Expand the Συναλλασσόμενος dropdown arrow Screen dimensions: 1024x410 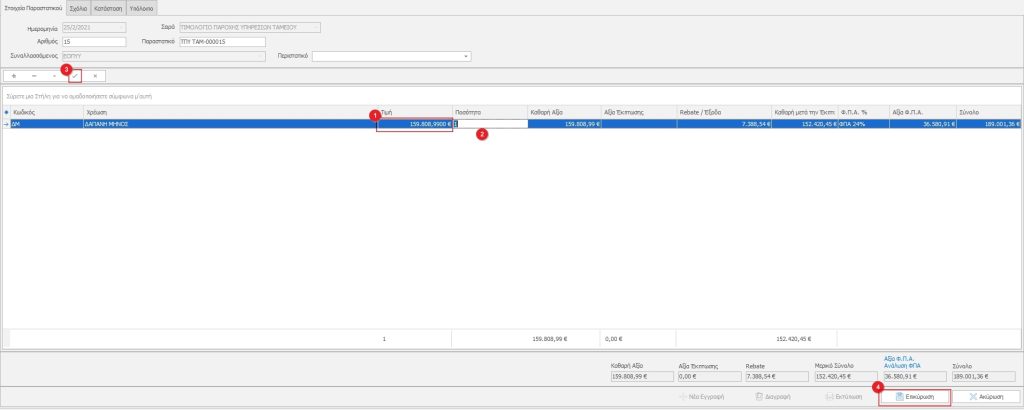pos(262,56)
